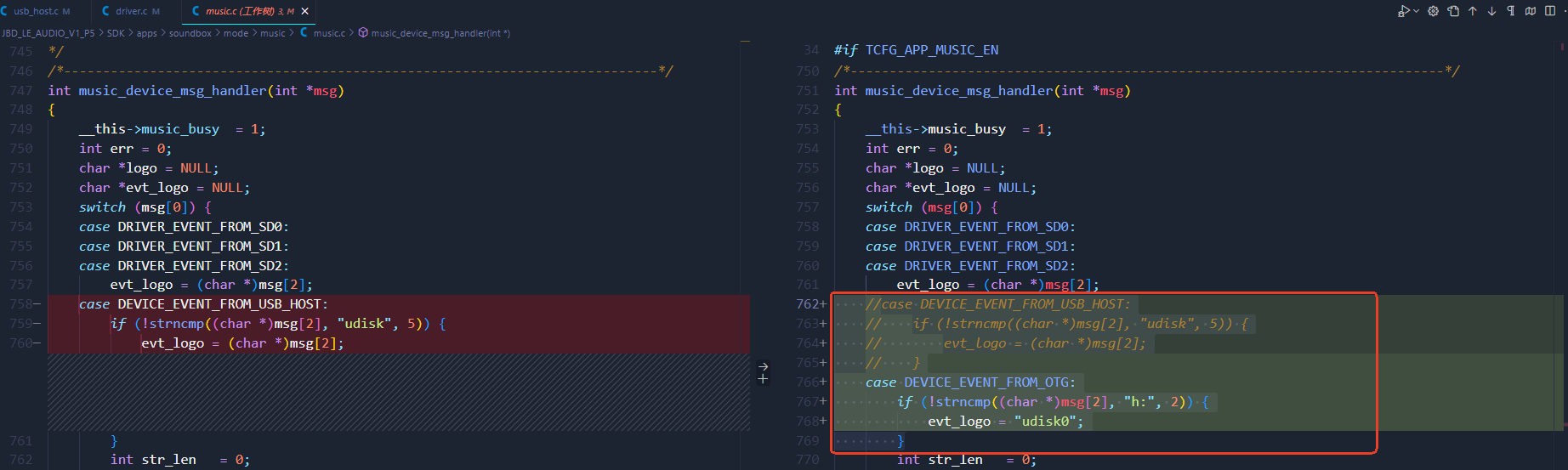Viewport: 1568px width, 470px height.
Task: Click line number 758 in left editor
Action: 20,304
